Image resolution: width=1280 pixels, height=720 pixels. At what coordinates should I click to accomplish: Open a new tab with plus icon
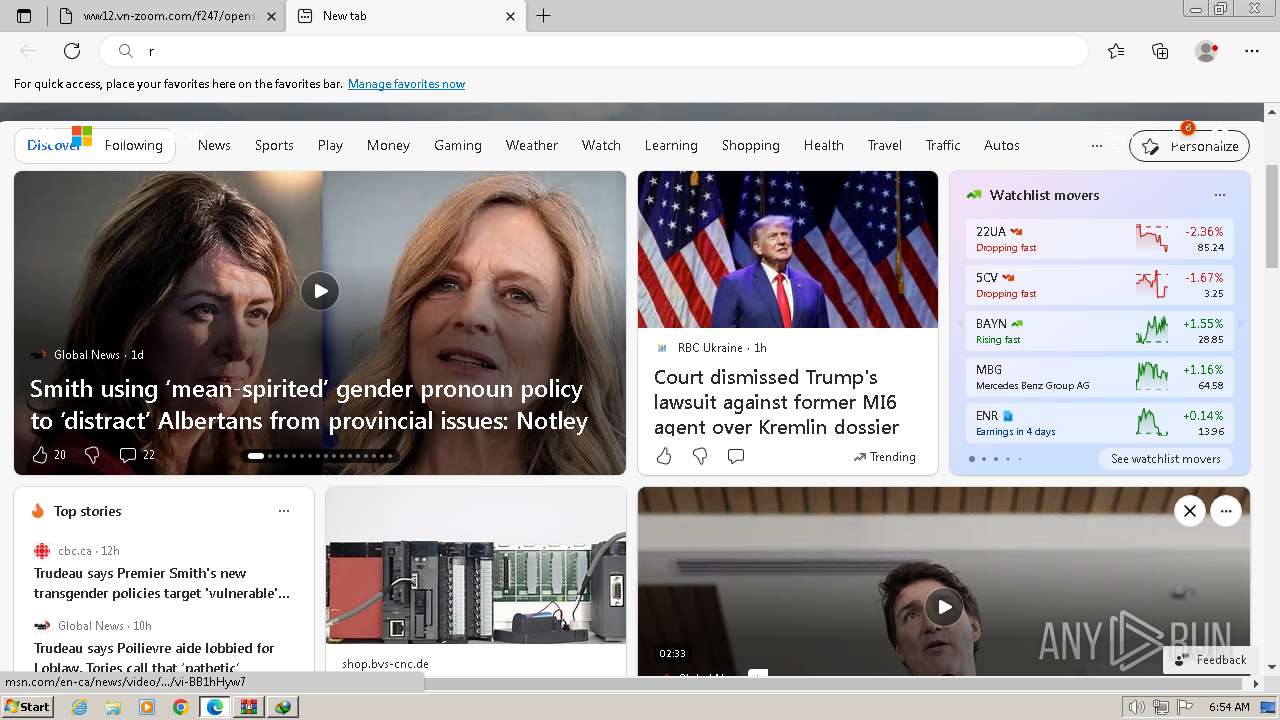tap(543, 16)
